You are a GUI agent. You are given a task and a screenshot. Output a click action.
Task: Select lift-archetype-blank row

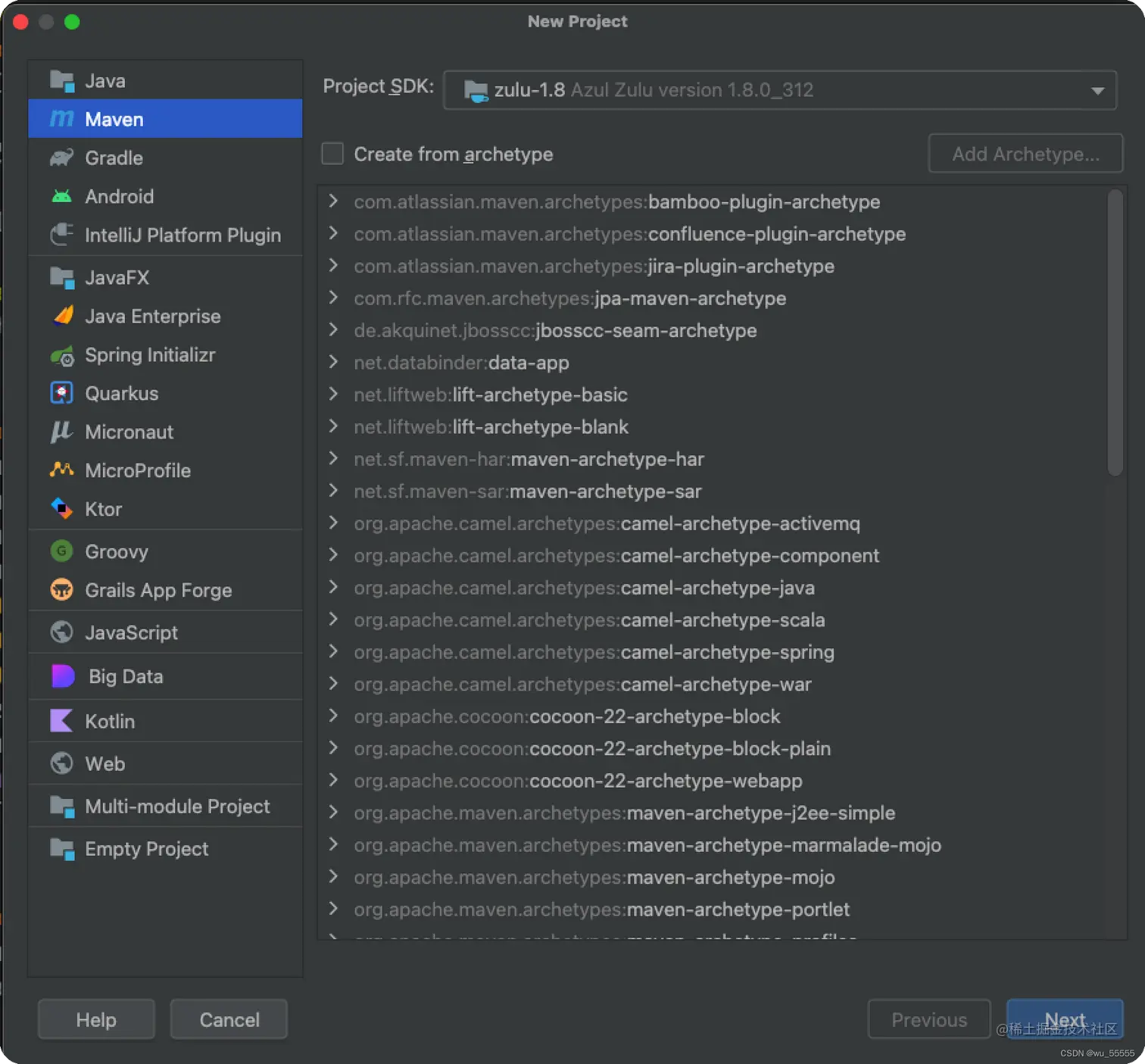[x=712, y=426]
